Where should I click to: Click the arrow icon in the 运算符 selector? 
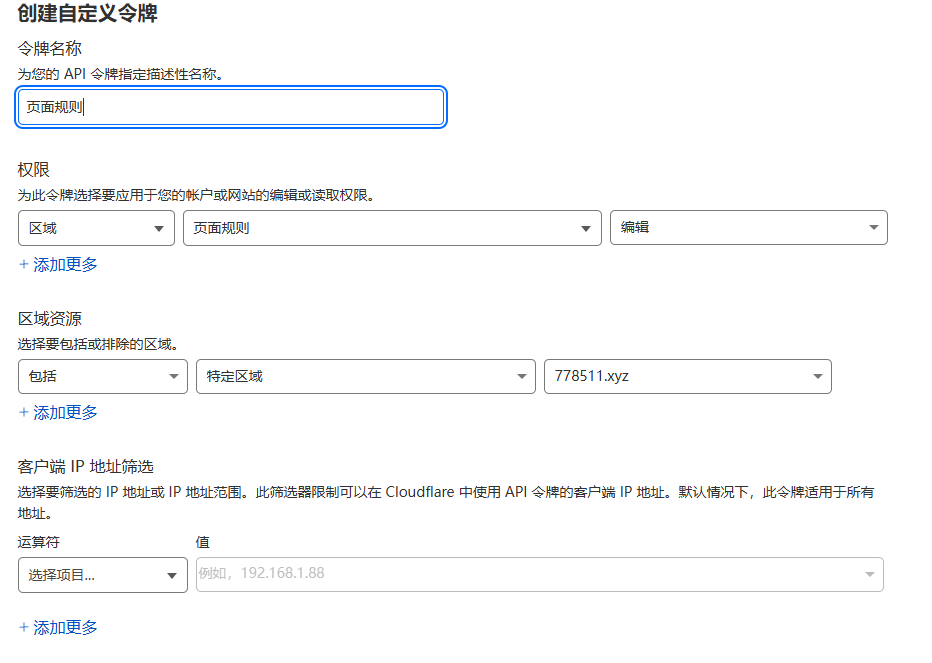click(x=172, y=575)
